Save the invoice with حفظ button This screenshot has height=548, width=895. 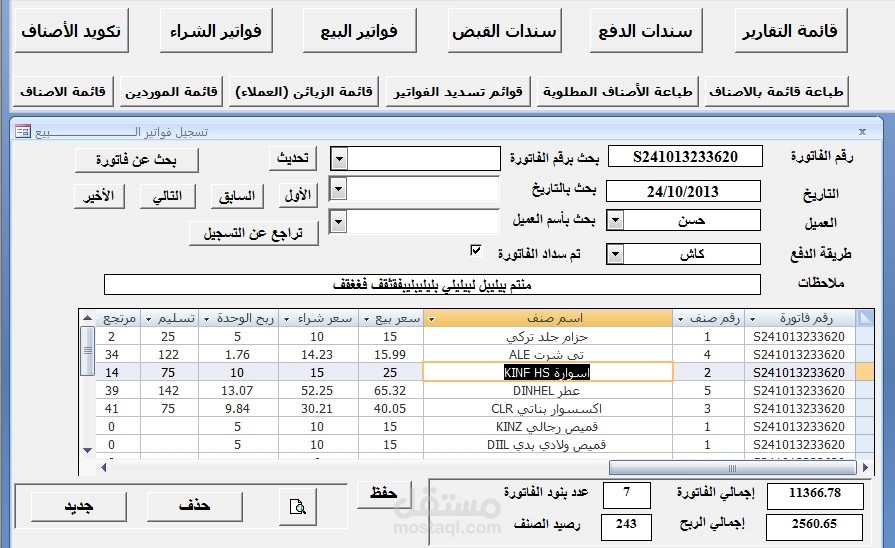pyautogui.click(x=384, y=493)
